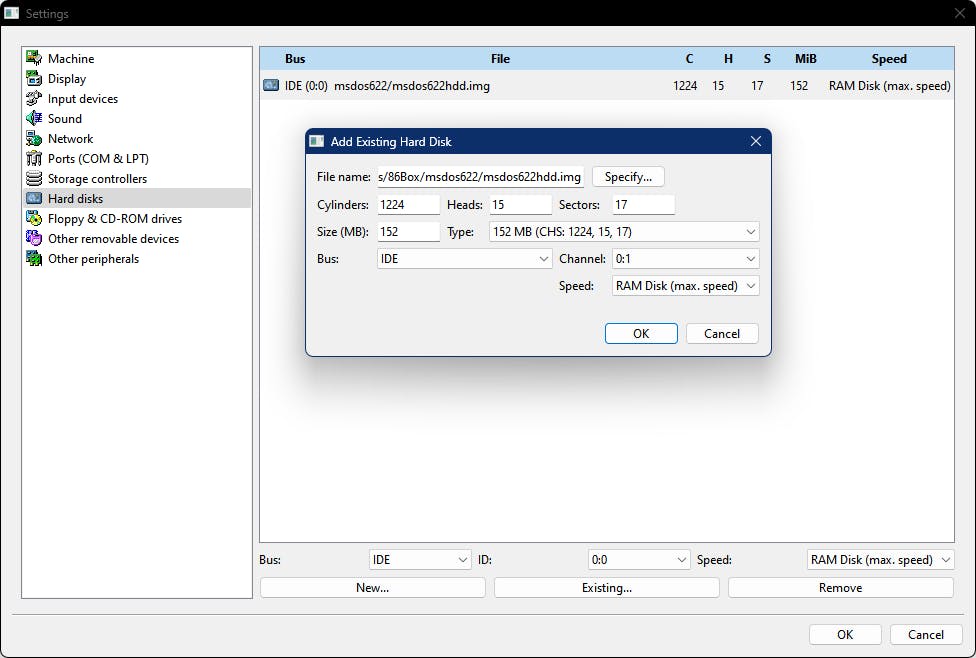Click the Machine category icon

[34, 58]
